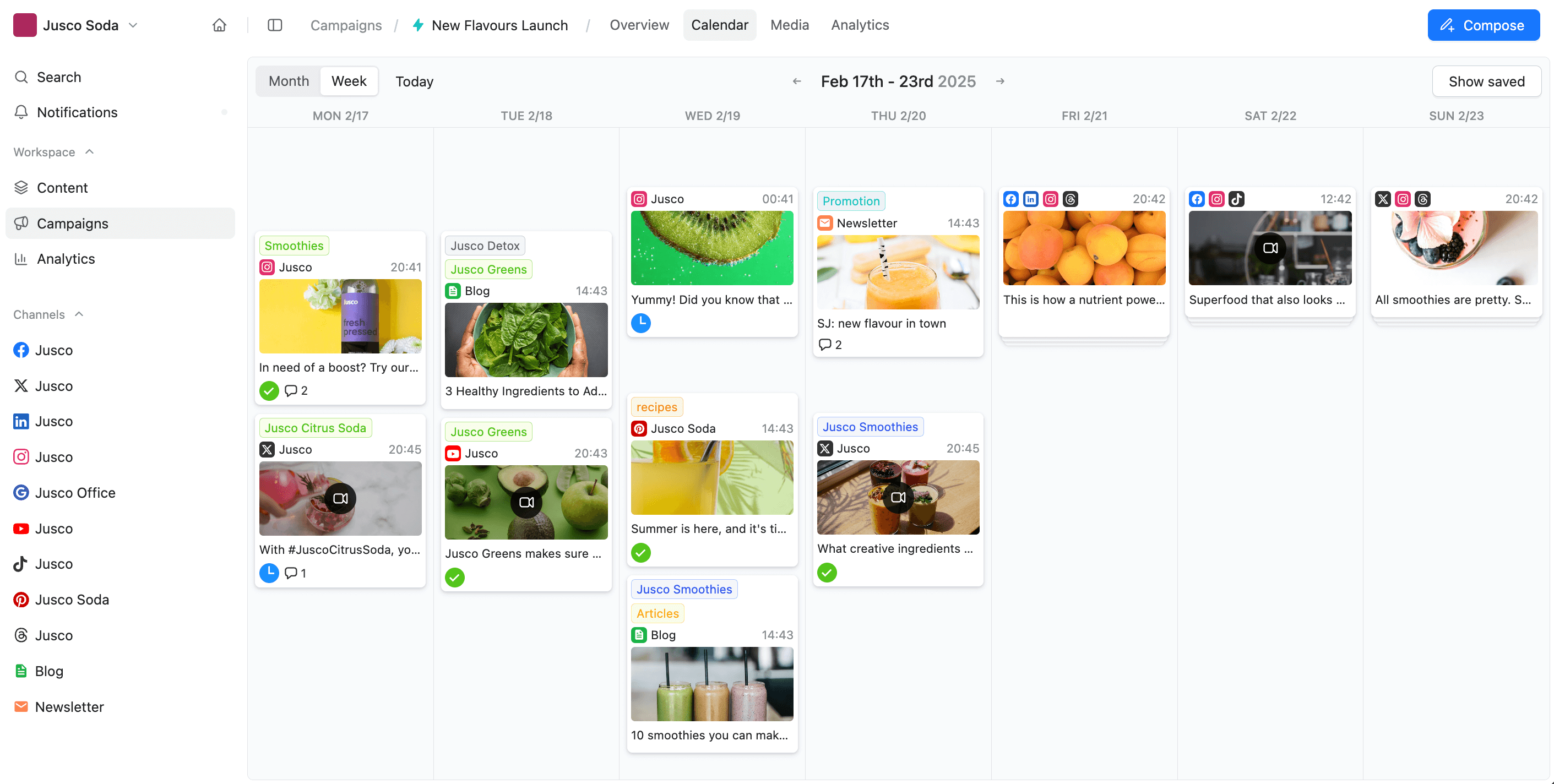The image size is (1554, 784).
Task: Select the Pinterest Jusco Soda channel
Action: tap(72, 599)
